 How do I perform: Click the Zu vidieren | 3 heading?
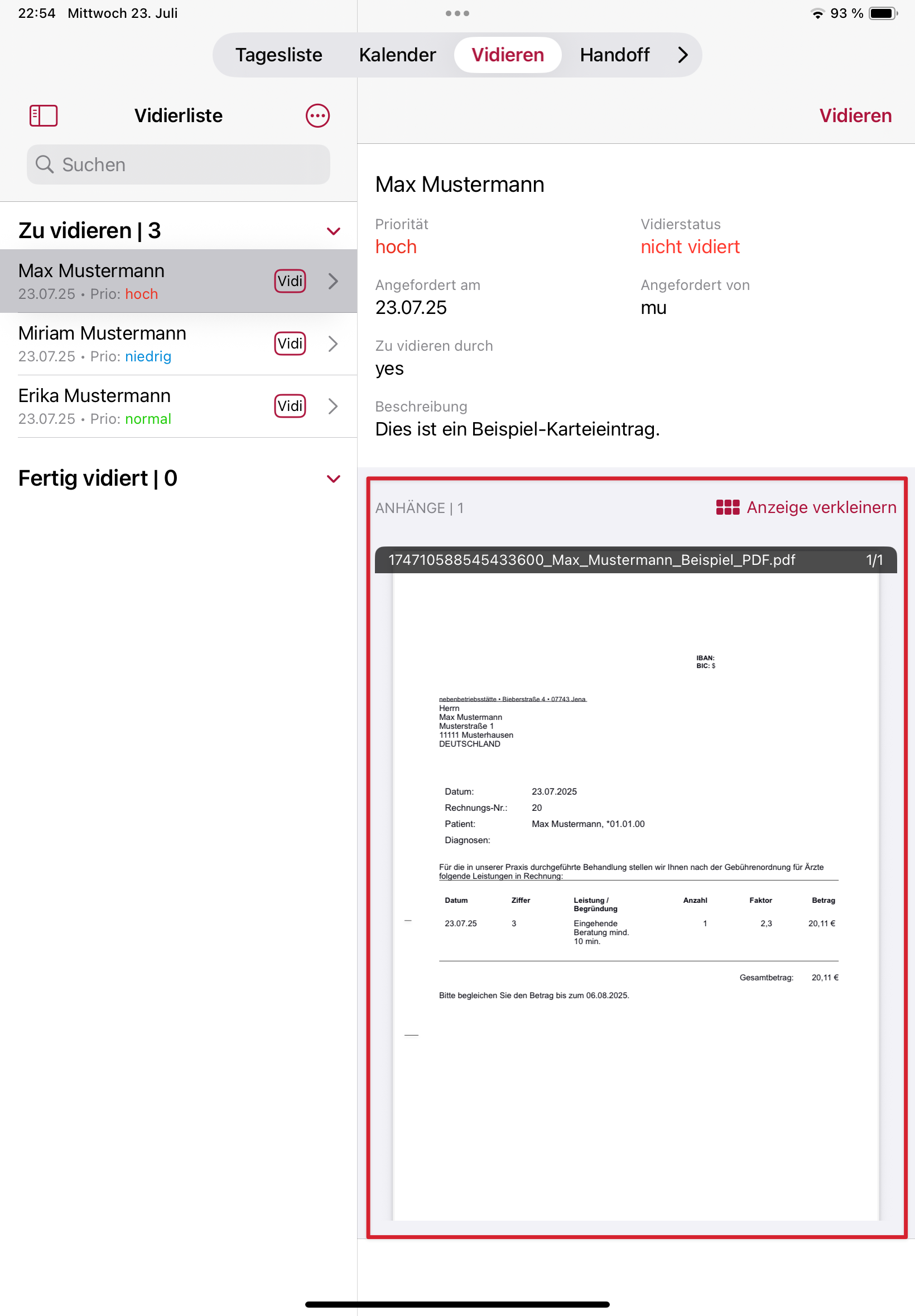[x=89, y=231]
